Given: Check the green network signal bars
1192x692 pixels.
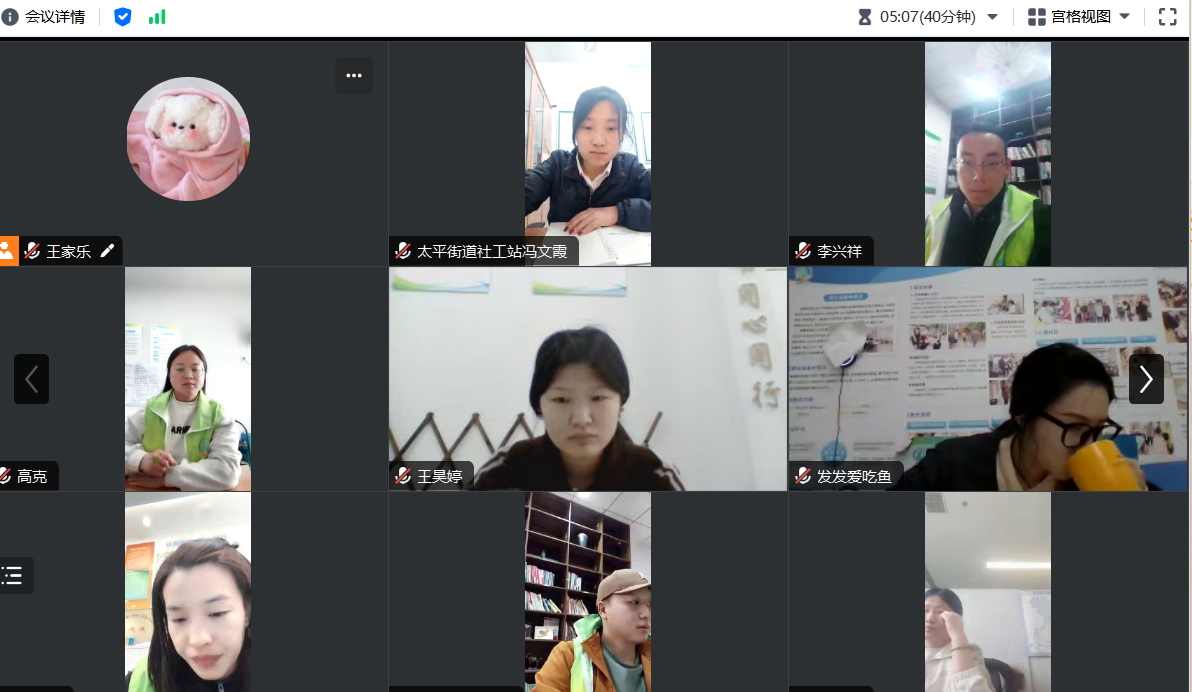Looking at the screenshot, I should (x=157, y=17).
